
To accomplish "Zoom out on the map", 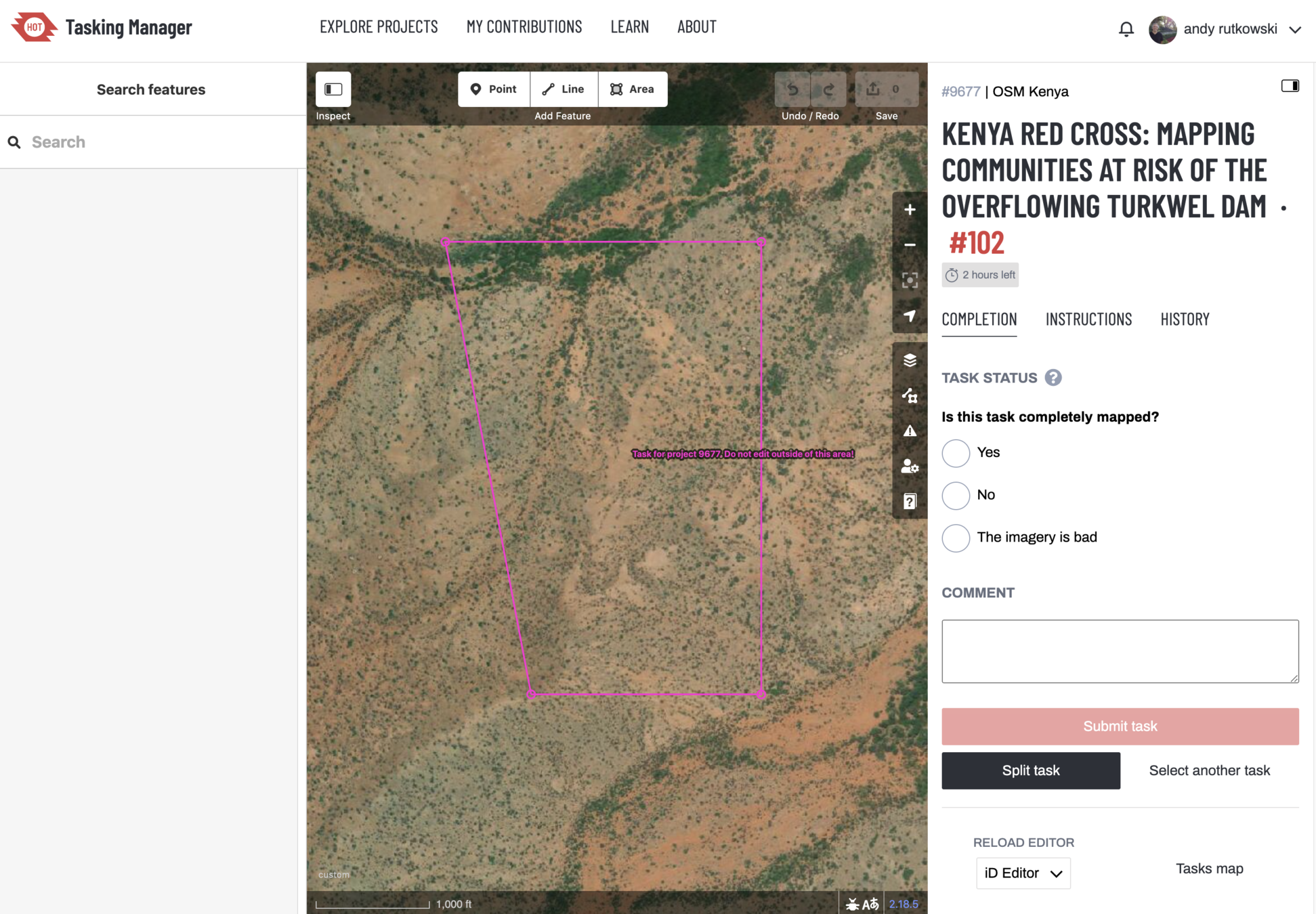I will pos(910,245).
